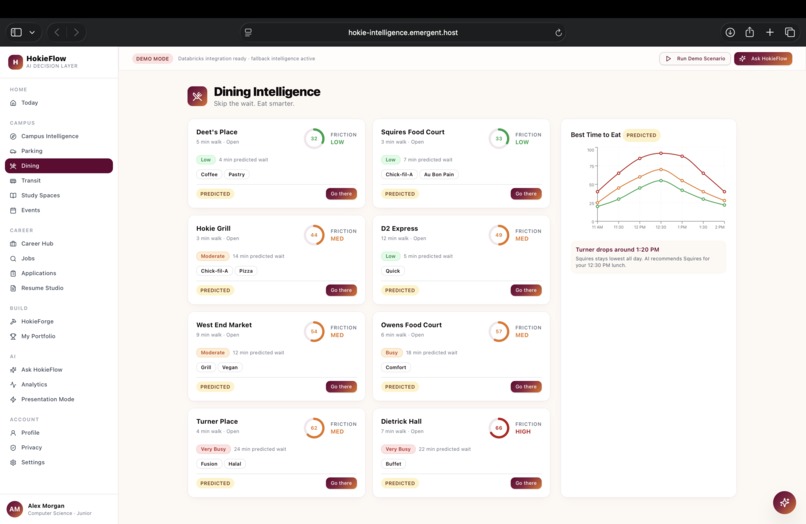The height and width of the screenshot is (524, 806).
Task: Click the page reader icon in address bar
Action: click(248, 32)
